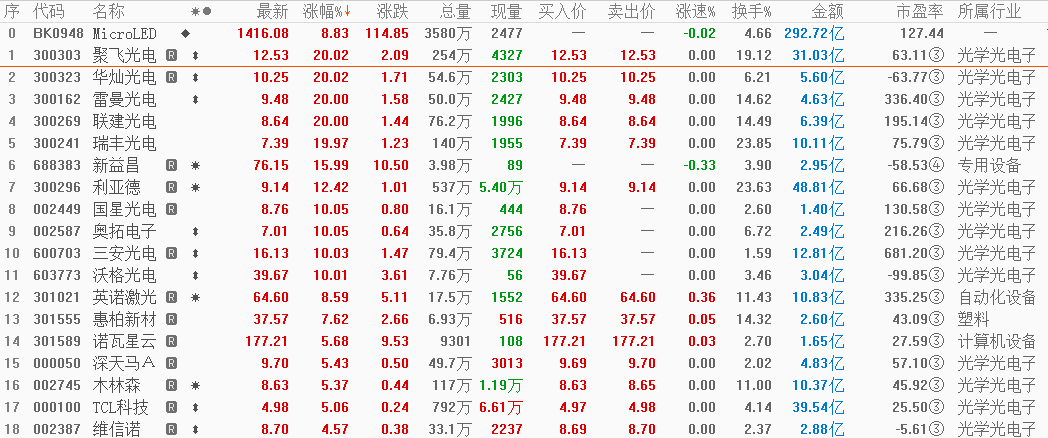Click the star marker in 英诺激光 row
The height and width of the screenshot is (438, 1048).
tap(195, 298)
